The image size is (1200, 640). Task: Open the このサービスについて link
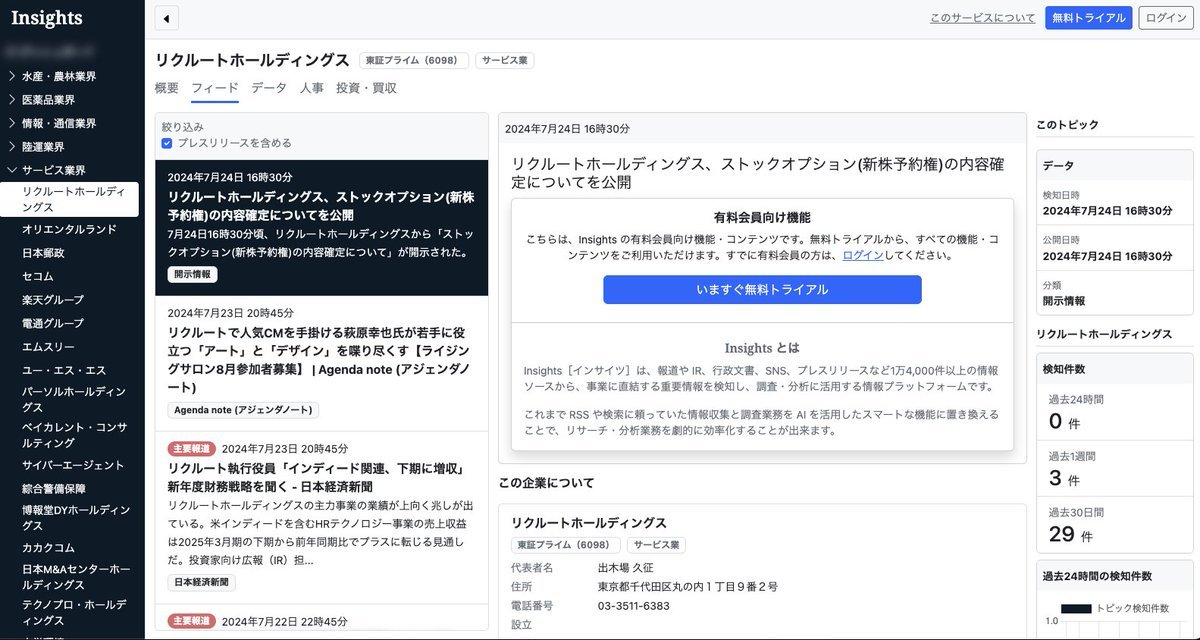(x=983, y=18)
